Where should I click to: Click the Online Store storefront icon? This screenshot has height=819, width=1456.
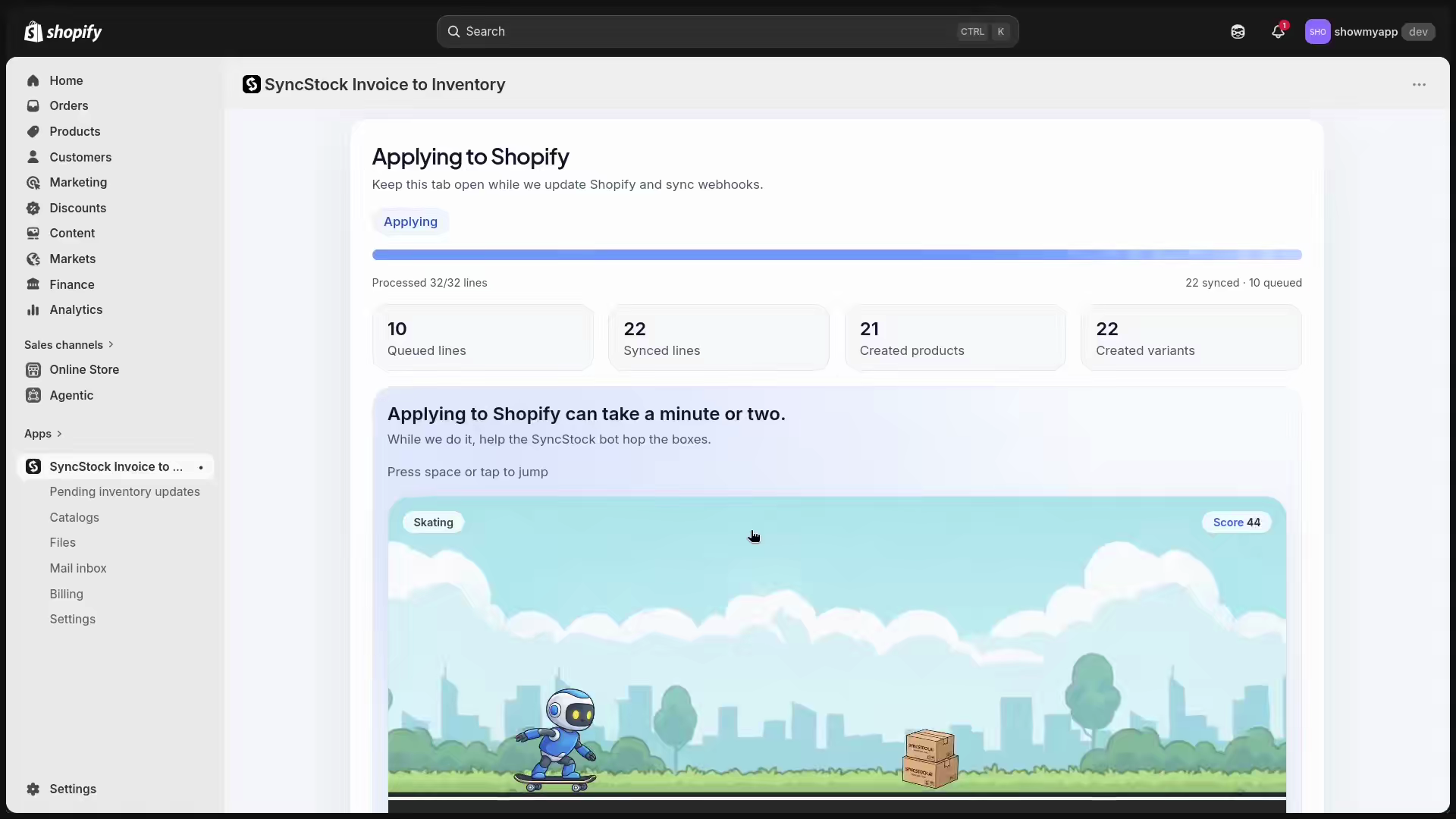click(33, 370)
